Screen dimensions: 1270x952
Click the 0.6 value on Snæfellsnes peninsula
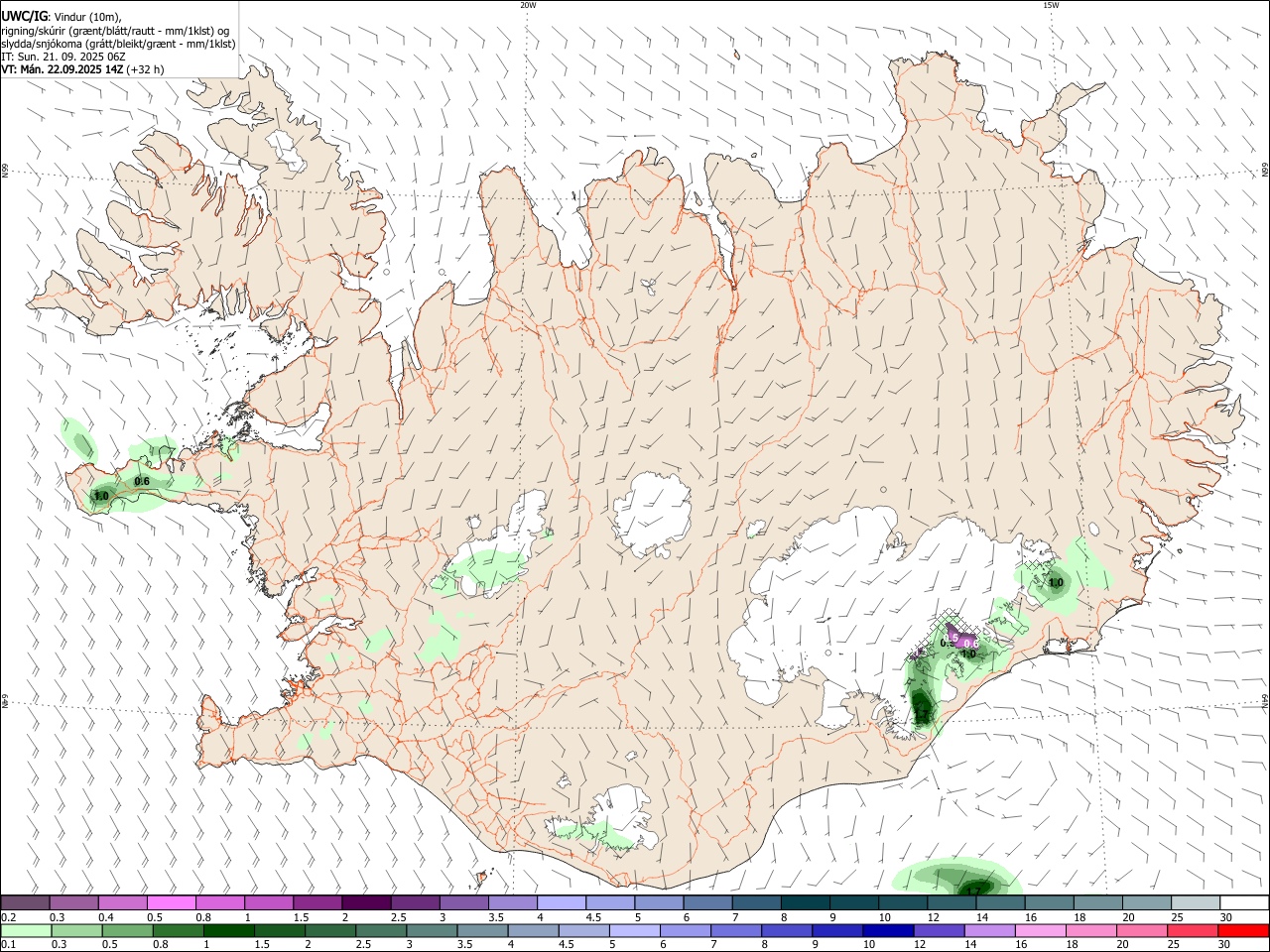click(142, 482)
